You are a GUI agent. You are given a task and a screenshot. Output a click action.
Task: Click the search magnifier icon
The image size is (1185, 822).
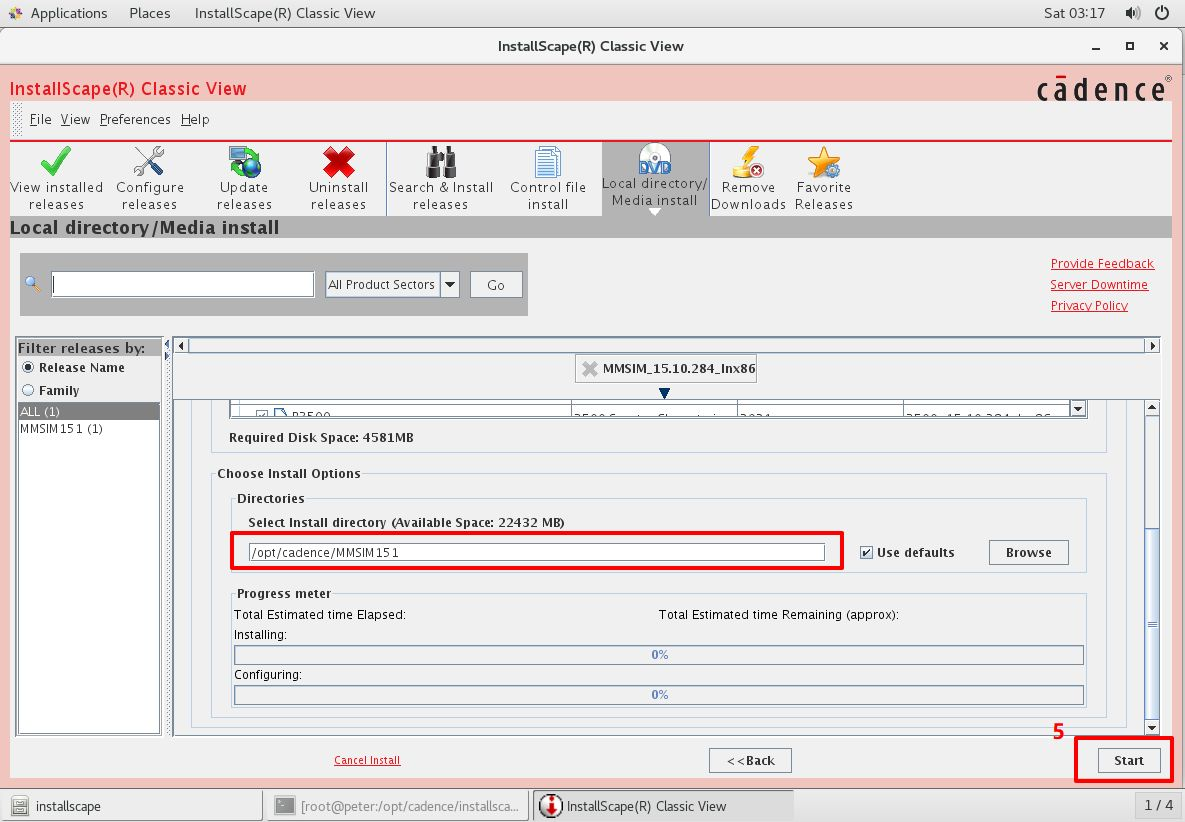[32, 284]
